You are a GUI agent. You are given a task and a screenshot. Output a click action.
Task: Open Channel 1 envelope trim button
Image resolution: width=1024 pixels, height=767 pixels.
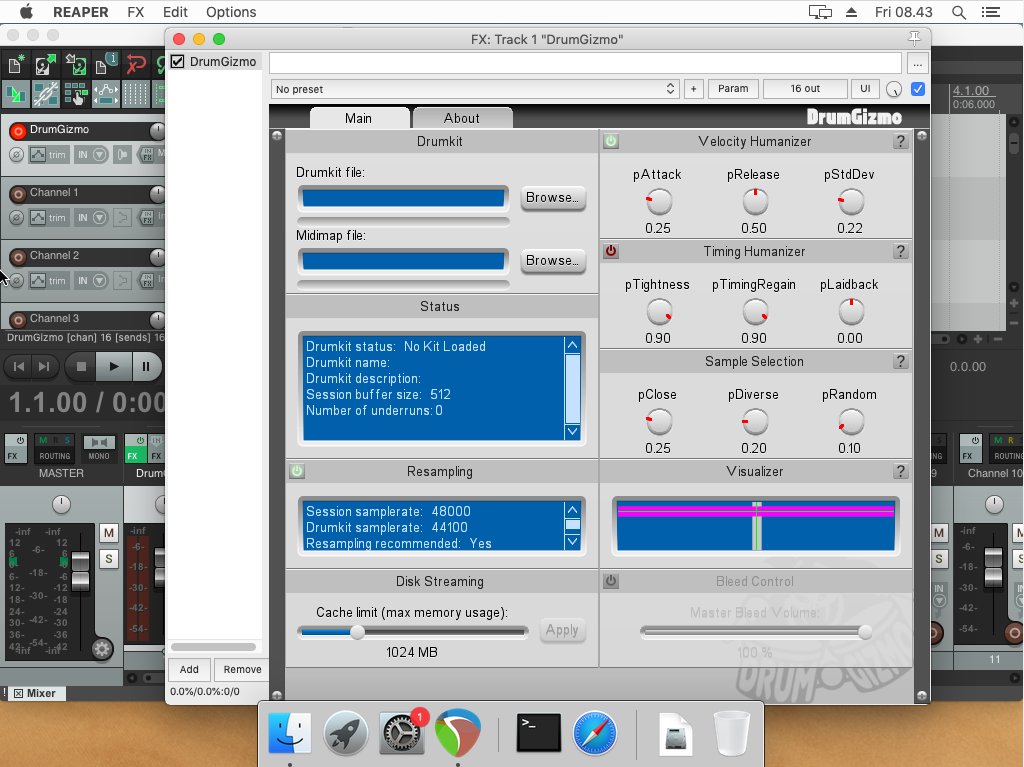click(48, 218)
